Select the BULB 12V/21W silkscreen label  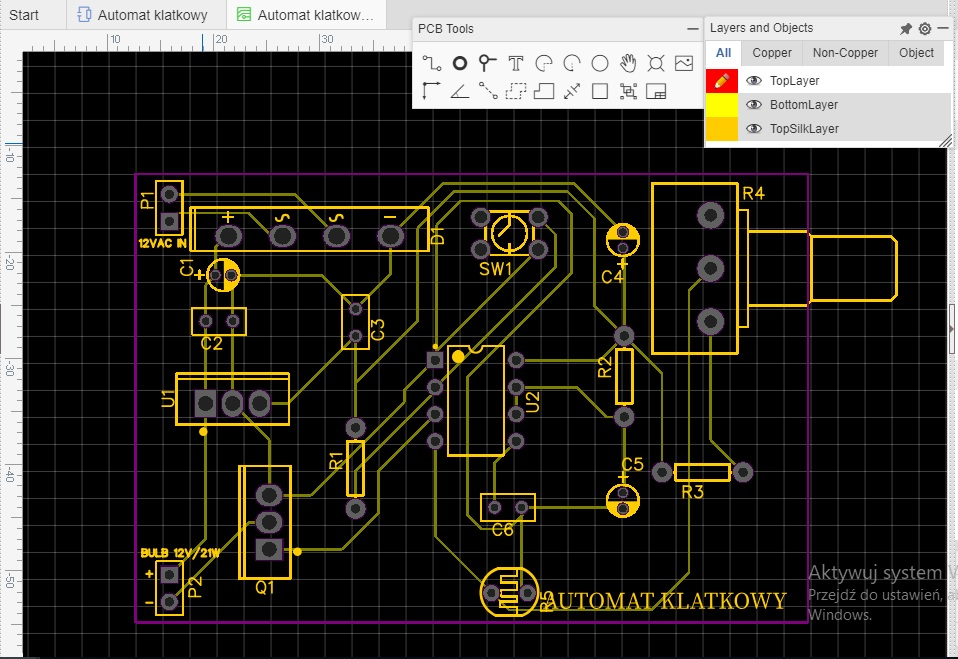[x=180, y=553]
